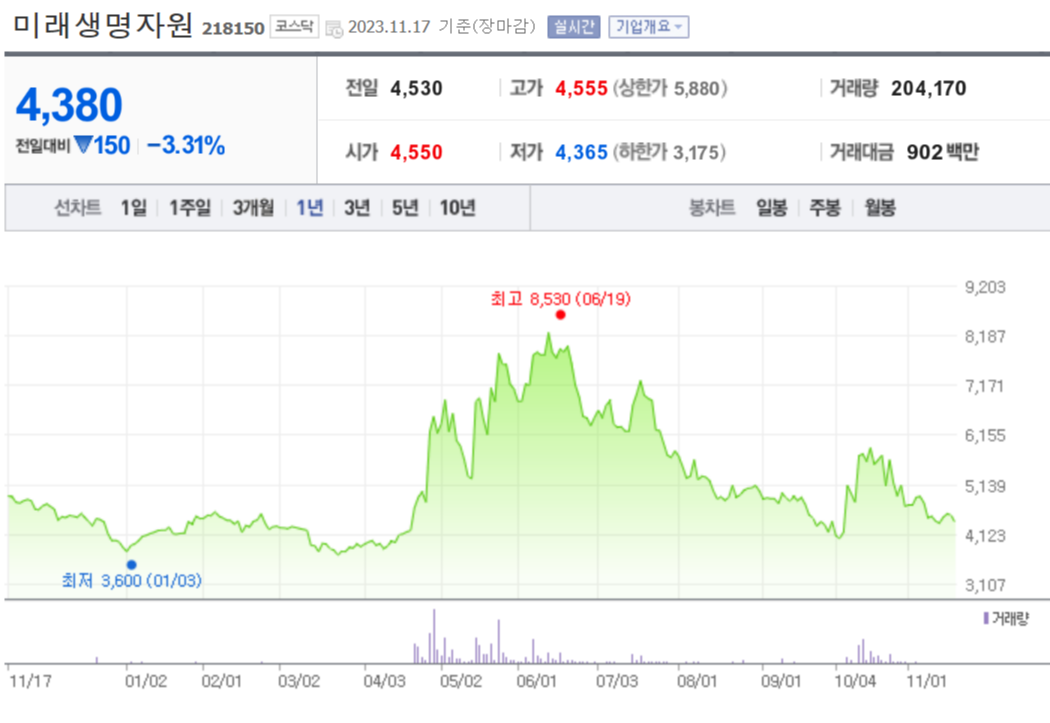
Task: Click the blue 최저 3,600 marker dot
Action: click(131, 565)
